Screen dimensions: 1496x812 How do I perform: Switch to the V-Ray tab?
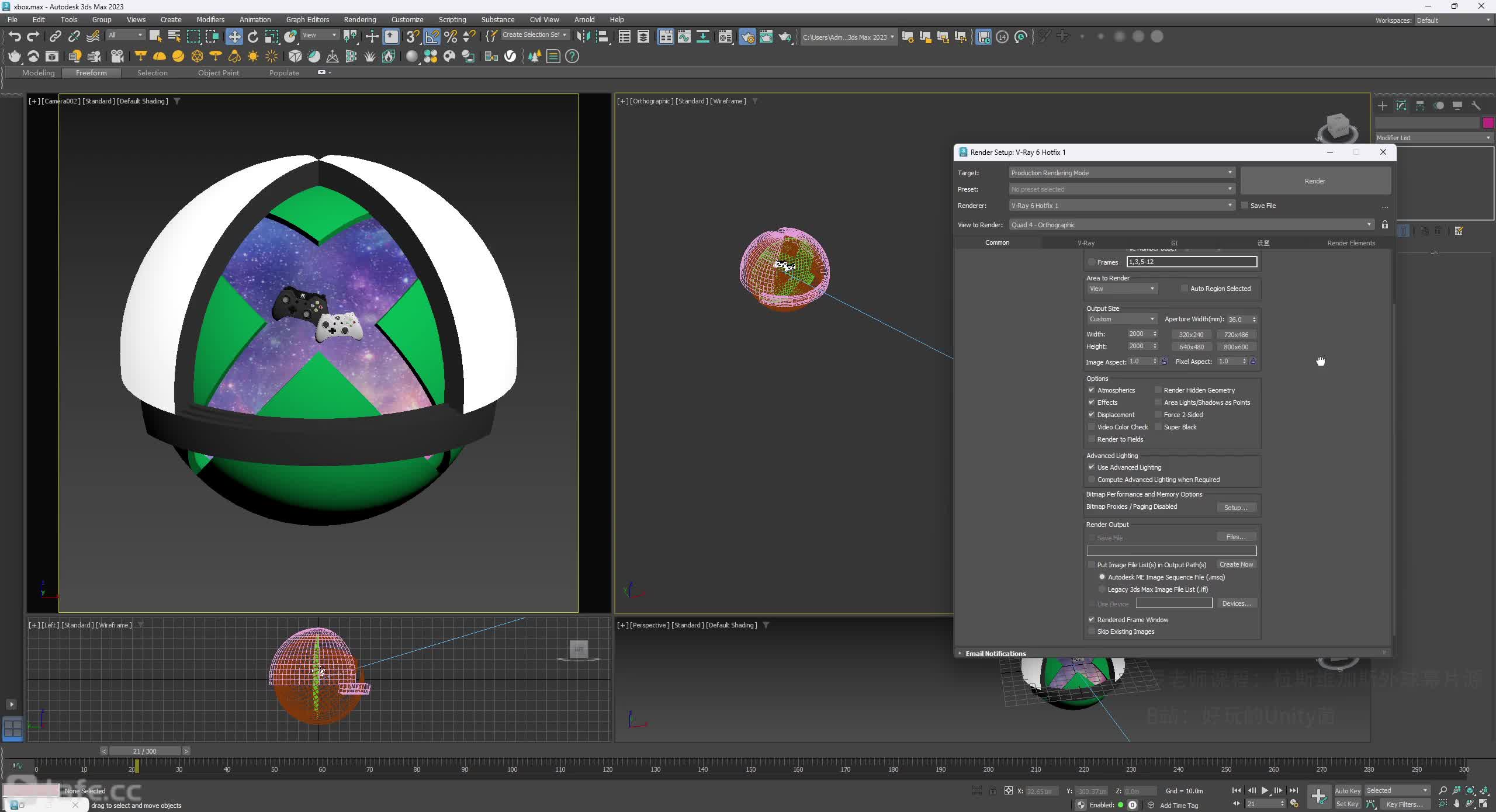[x=1086, y=243]
